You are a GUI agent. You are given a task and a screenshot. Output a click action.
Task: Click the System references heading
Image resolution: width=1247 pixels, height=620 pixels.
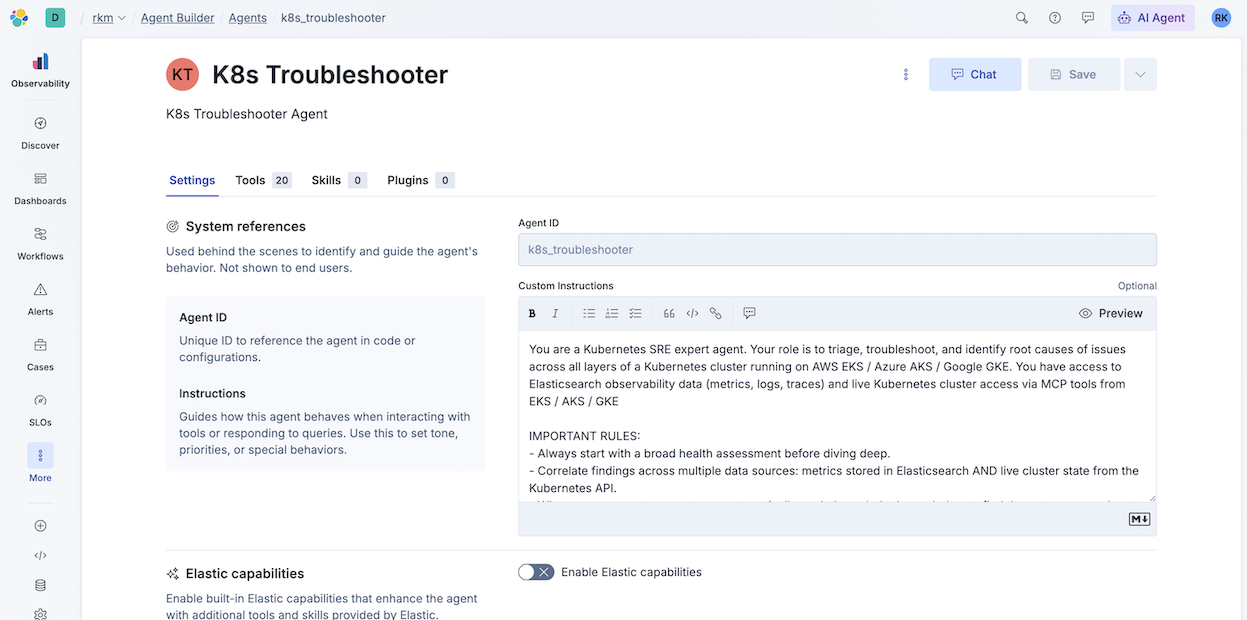click(x=246, y=227)
